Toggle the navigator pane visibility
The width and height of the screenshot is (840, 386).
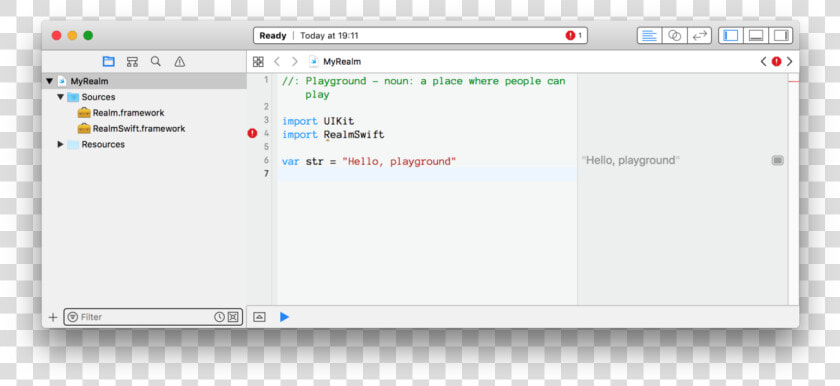coord(731,35)
